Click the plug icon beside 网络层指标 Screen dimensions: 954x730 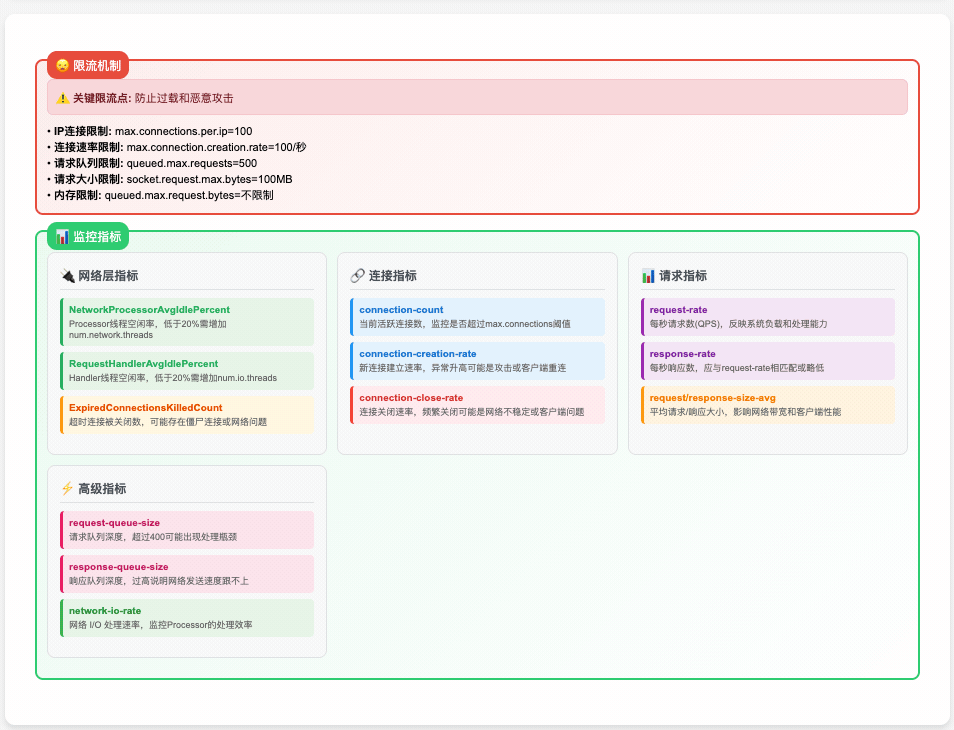point(67,276)
